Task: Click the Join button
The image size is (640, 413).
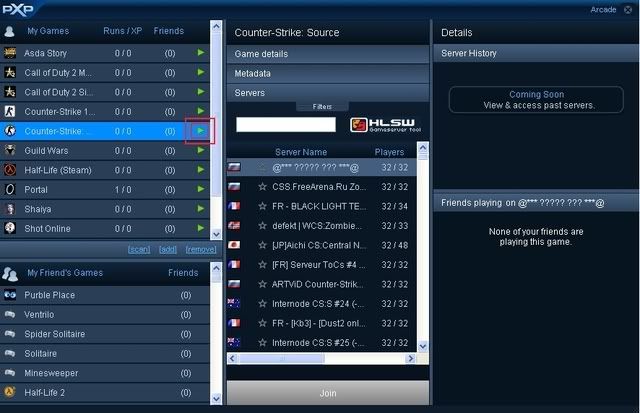Action: 328,393
